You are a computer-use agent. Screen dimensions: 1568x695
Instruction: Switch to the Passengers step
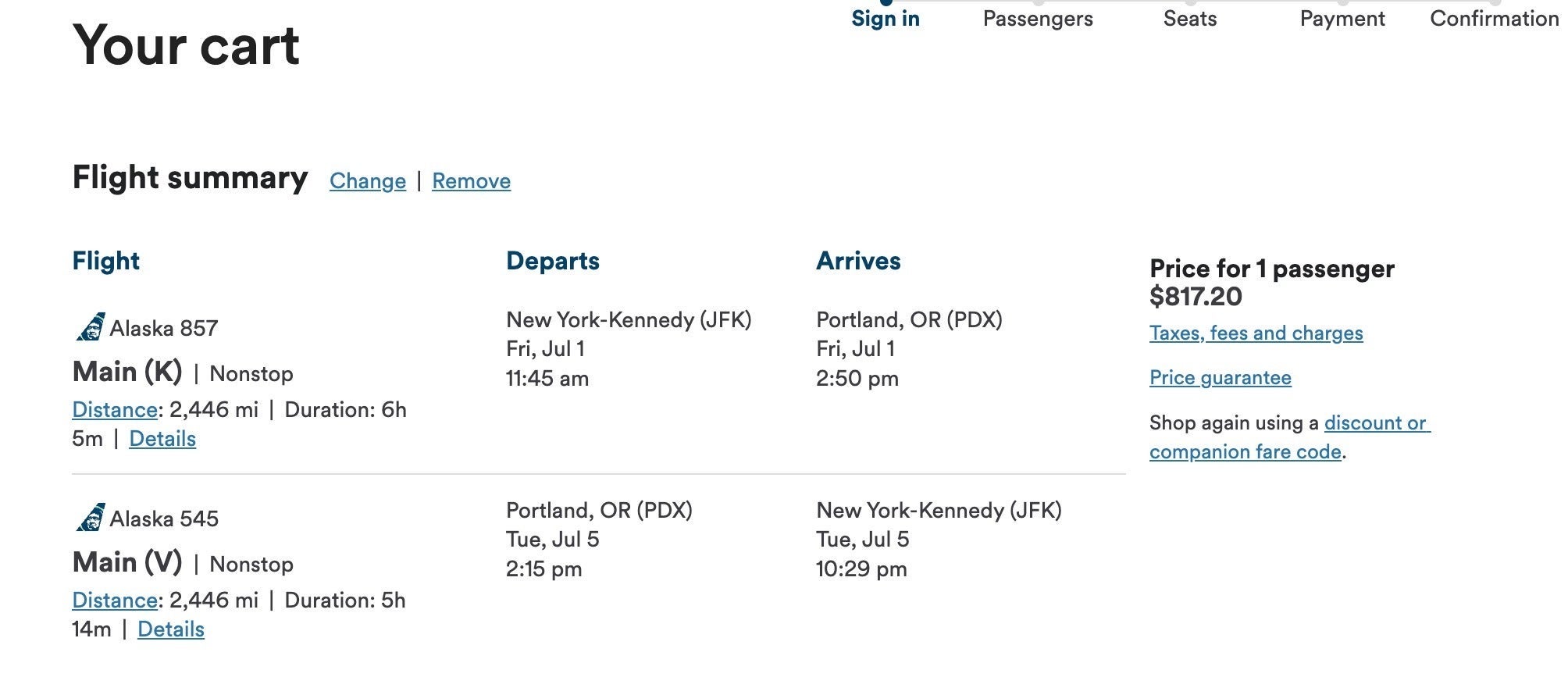[1038, 18]
